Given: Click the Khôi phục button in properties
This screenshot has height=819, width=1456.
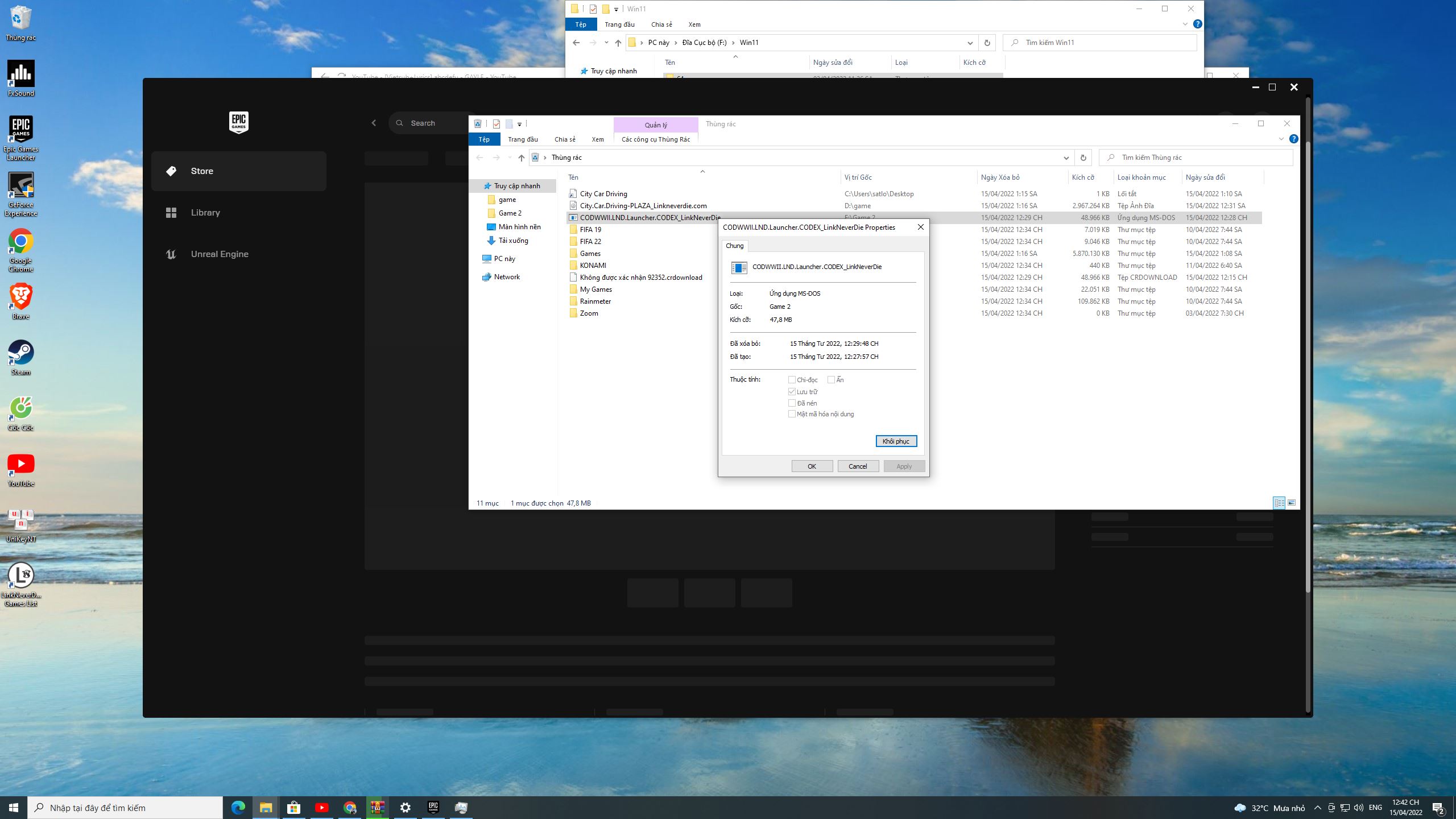Looking at the screenshot, I should pyautogui.click(x=896, y=441).
